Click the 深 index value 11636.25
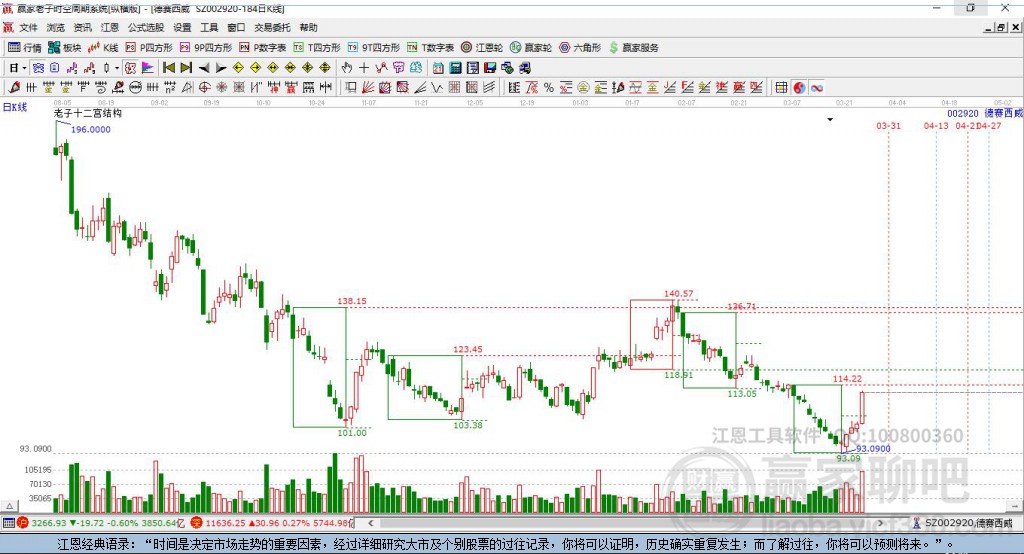This screenshot has height=554, width=1024. click(x=226, y=523)
